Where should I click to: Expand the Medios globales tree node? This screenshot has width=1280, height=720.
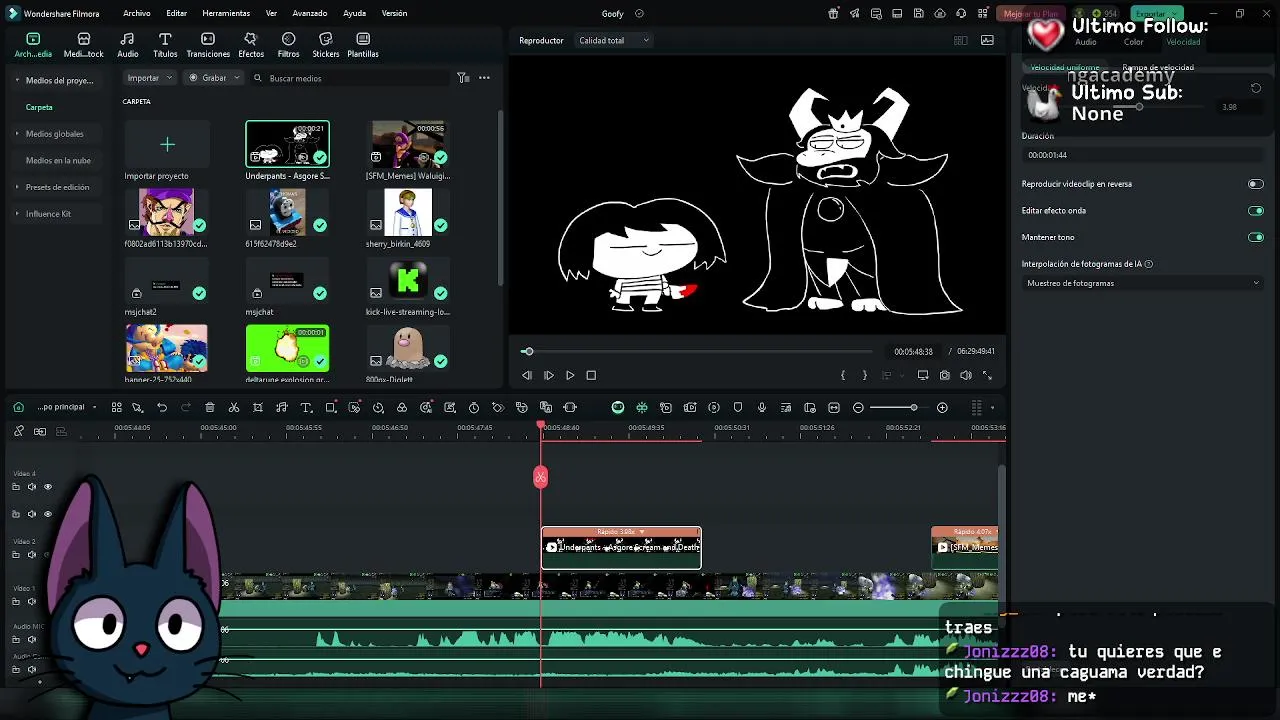pyautogui.click(x=17, y=134)
